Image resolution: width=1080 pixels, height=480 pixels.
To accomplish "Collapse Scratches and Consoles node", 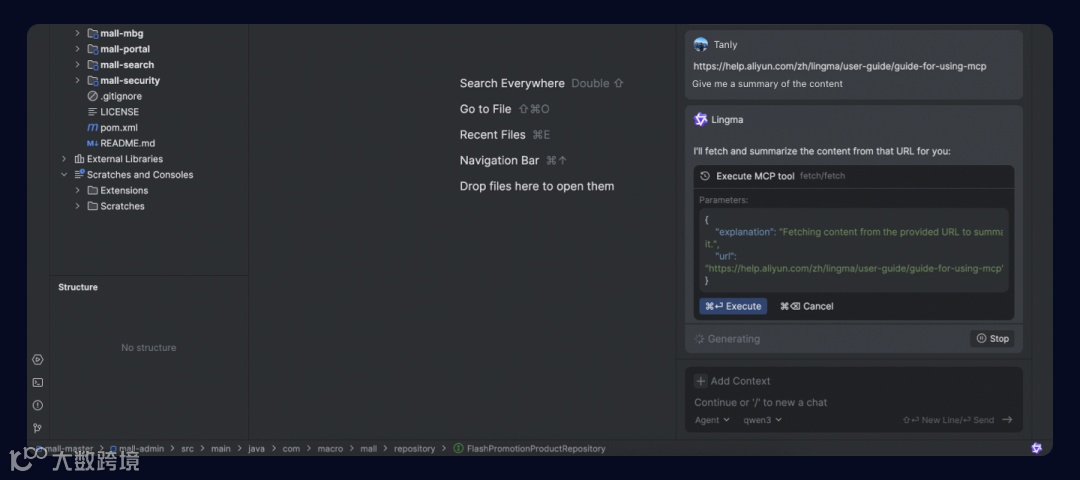I will tap(64, 174).
